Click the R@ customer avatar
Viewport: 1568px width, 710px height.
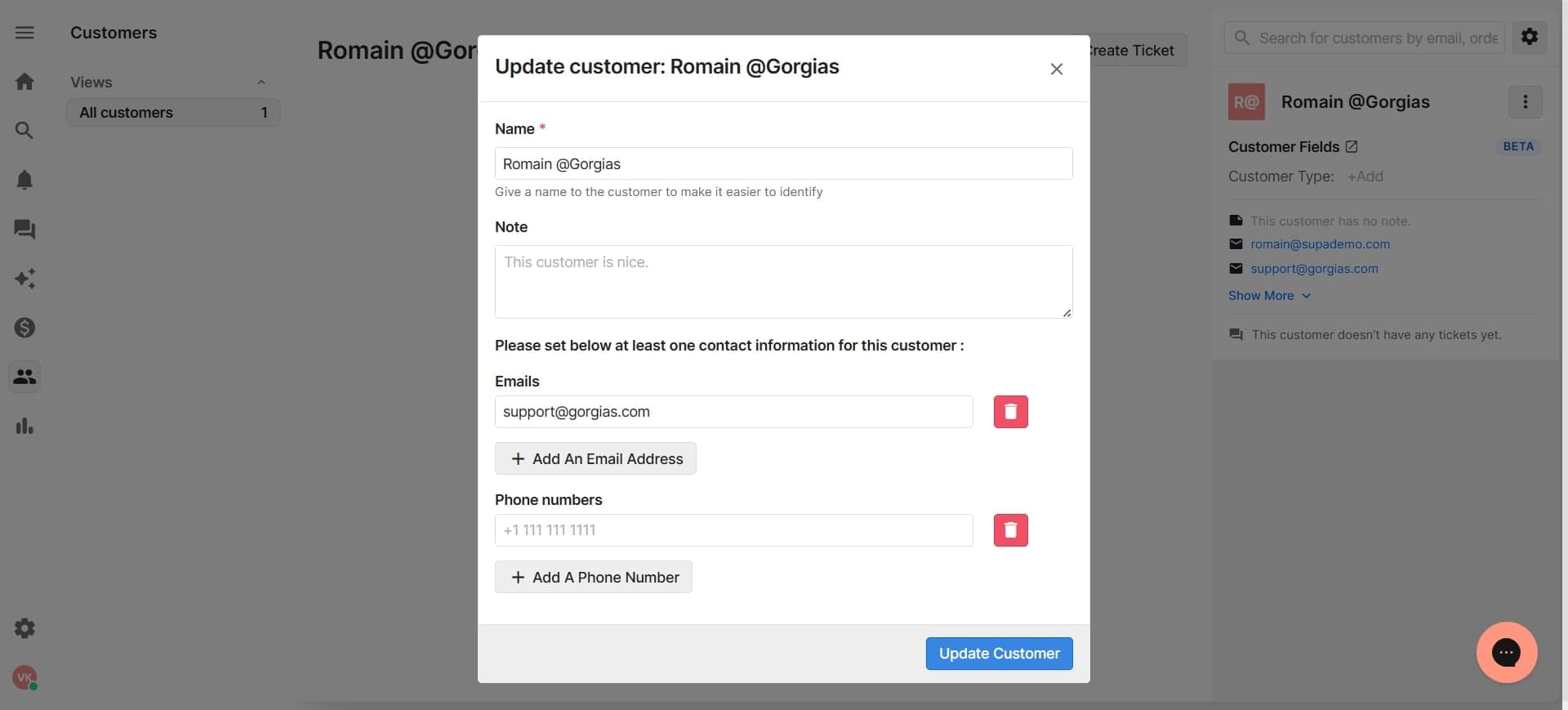[1246, 102]
